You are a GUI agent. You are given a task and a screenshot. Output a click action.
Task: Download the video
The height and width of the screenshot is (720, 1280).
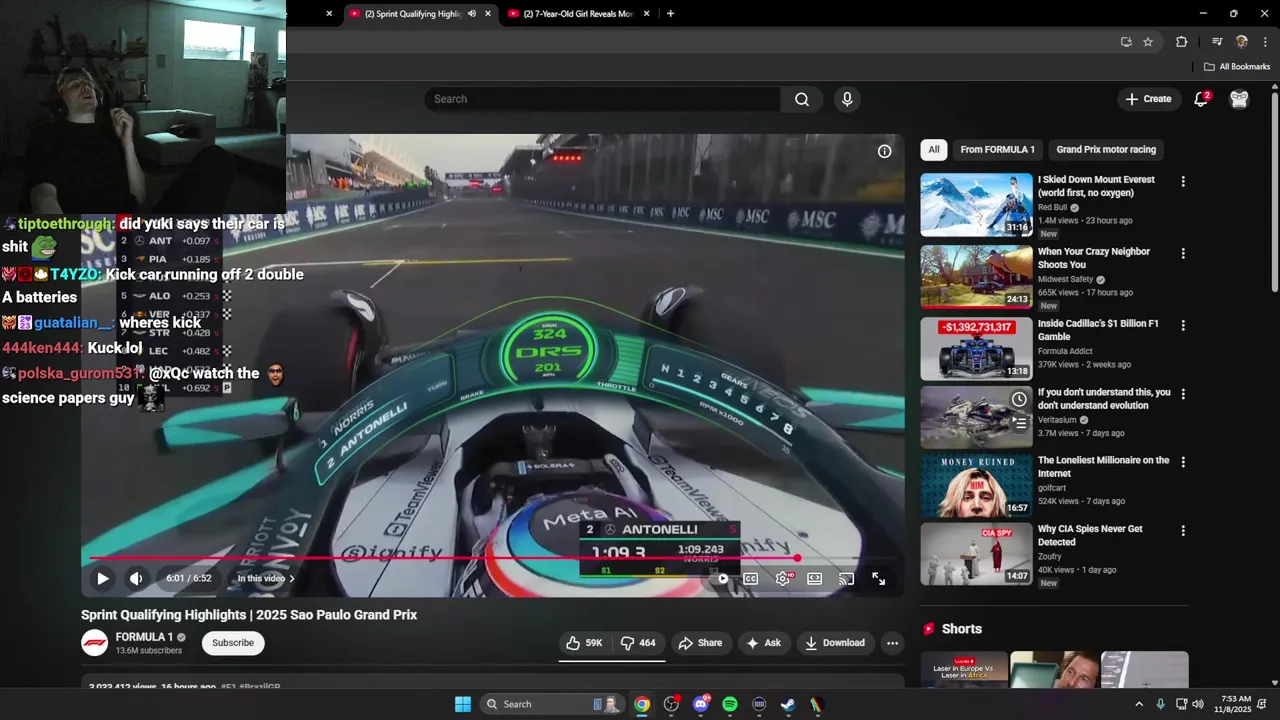(x=835, y=643)
